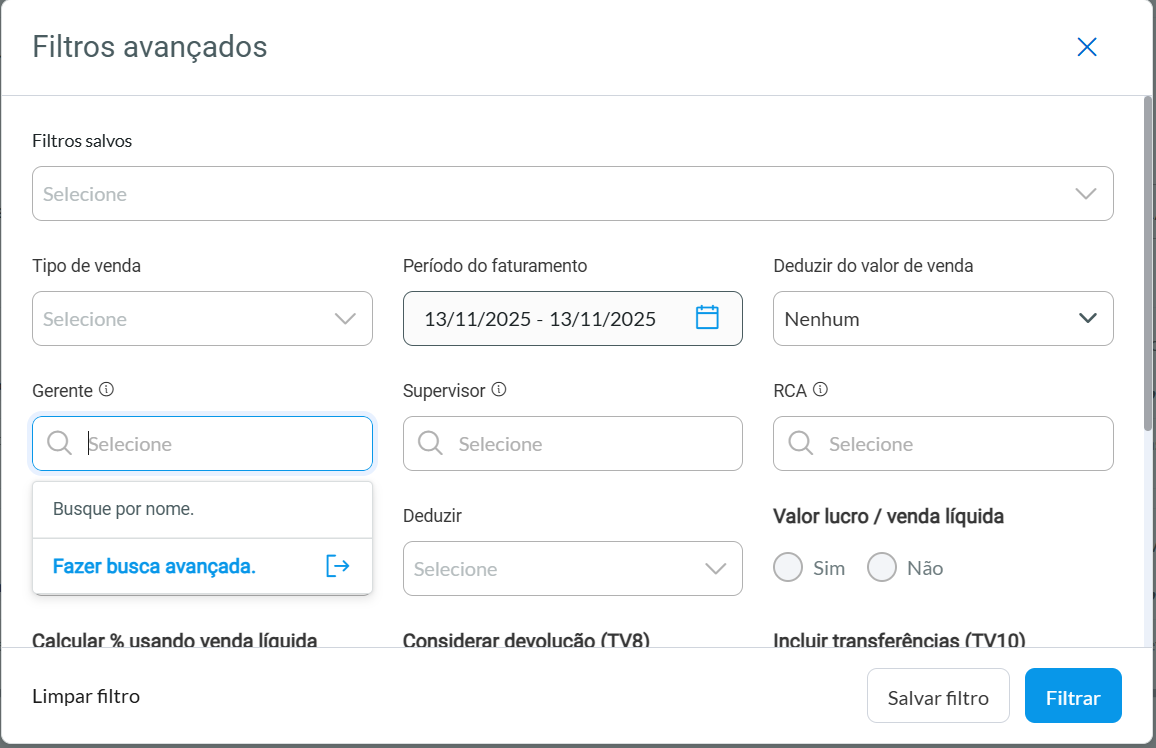The width and height of the screenshot is (1156, 748).
Task: Click the info icon next to Gerente
Action: 107,390
